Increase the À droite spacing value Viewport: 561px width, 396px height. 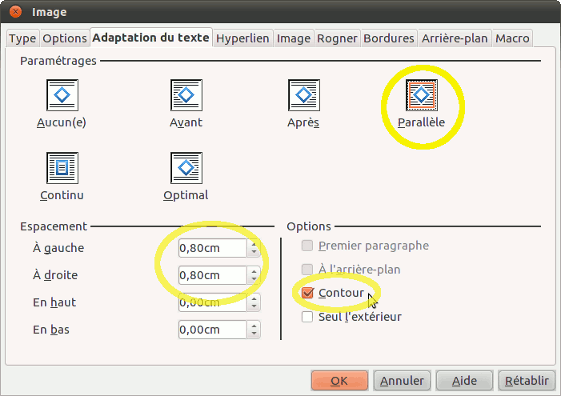(254, 271)
